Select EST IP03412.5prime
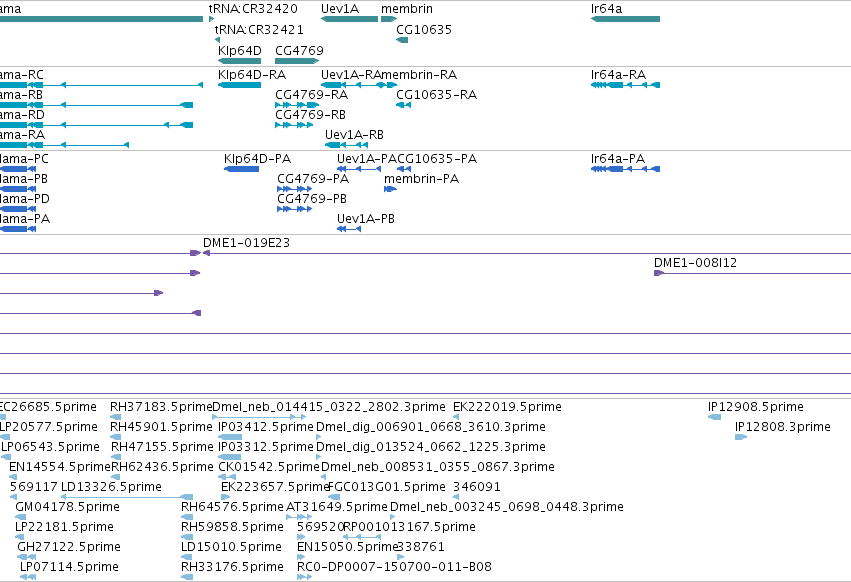 (x=230, y=437)
